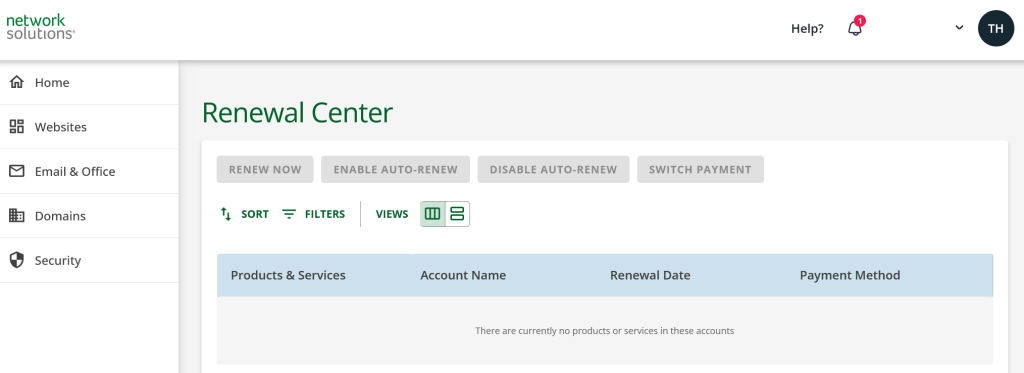Click the Email & Office envelope icon
This screenshot has width=1024, height=373.
[x=17, y=171]
